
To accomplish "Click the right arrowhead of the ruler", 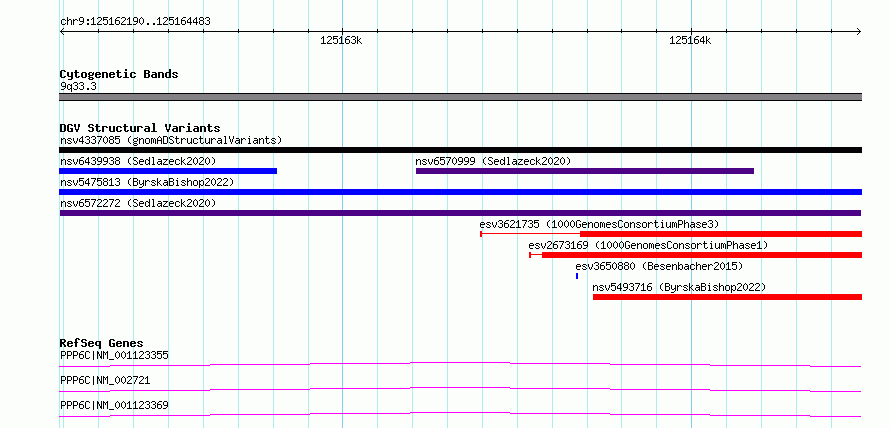I will (x=858, y=31).
